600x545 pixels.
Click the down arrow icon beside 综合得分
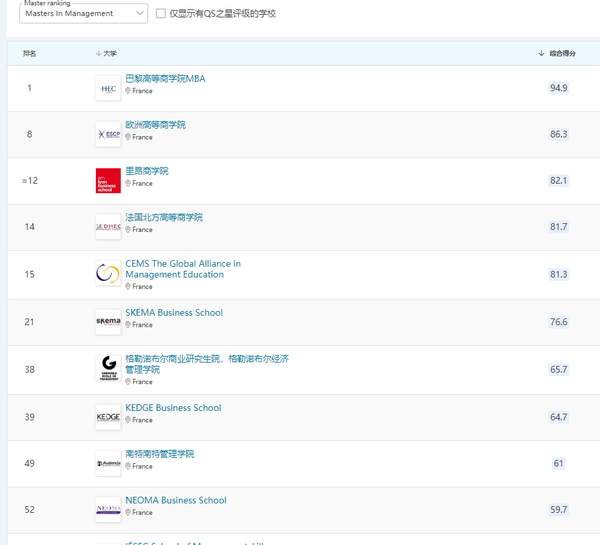[x=541, y=53]
